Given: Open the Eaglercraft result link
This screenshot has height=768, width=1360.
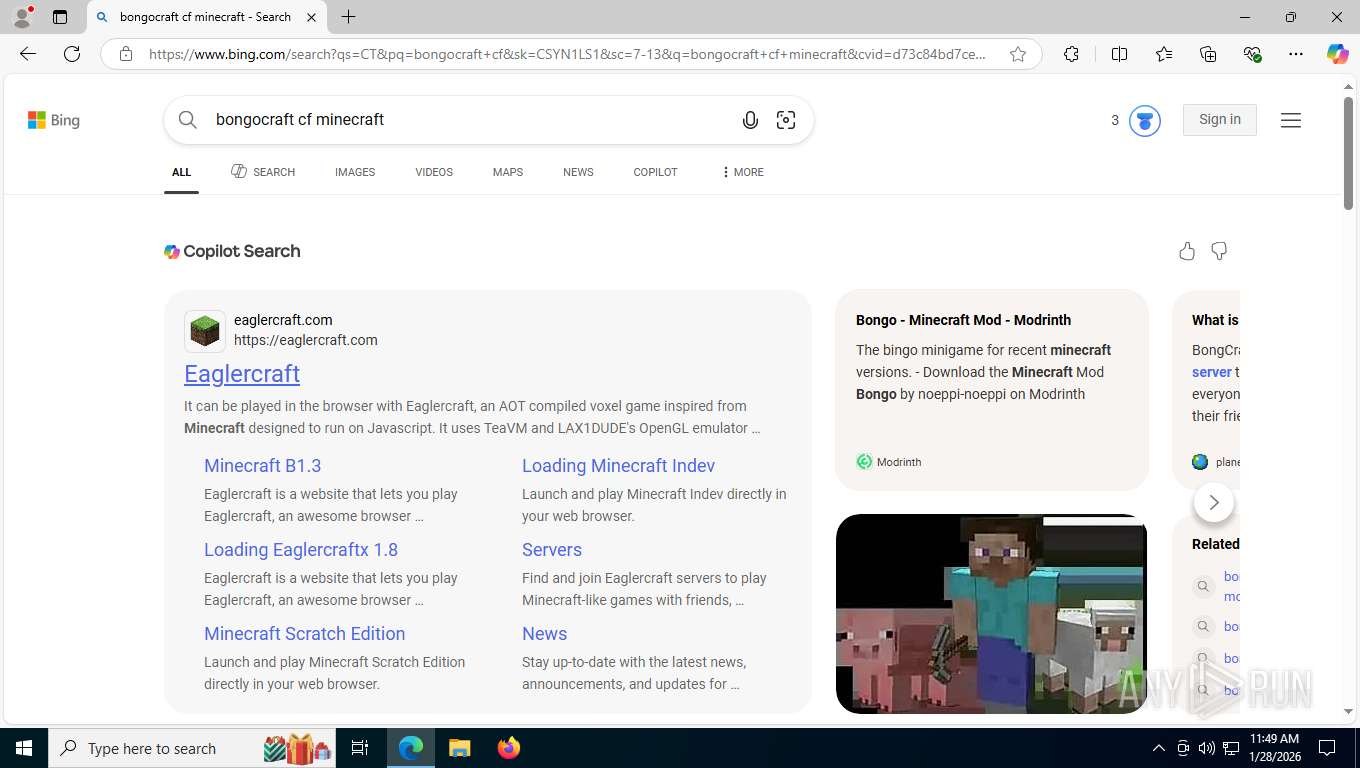Looking at the screenshot, I should coord(242,373).
